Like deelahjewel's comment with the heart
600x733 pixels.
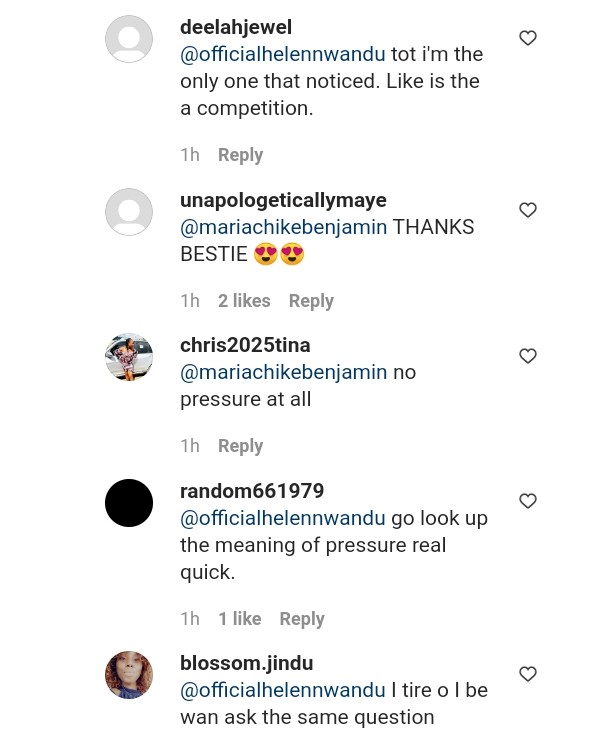click(x=528, y=38)
